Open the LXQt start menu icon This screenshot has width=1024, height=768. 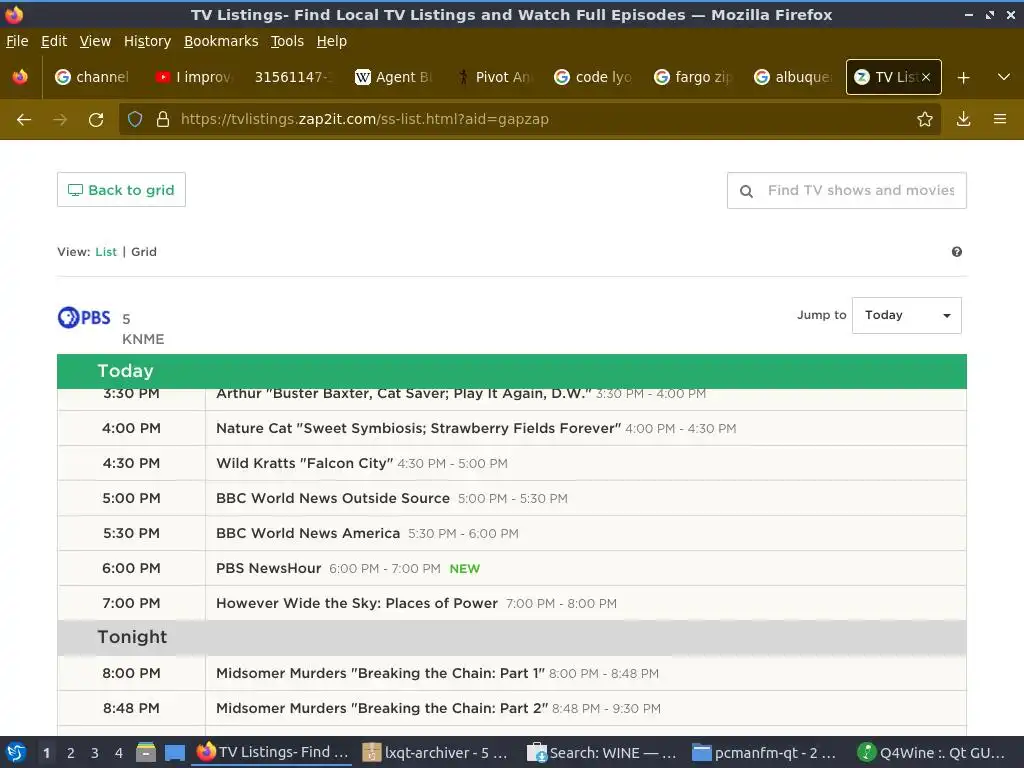(16, 752)
